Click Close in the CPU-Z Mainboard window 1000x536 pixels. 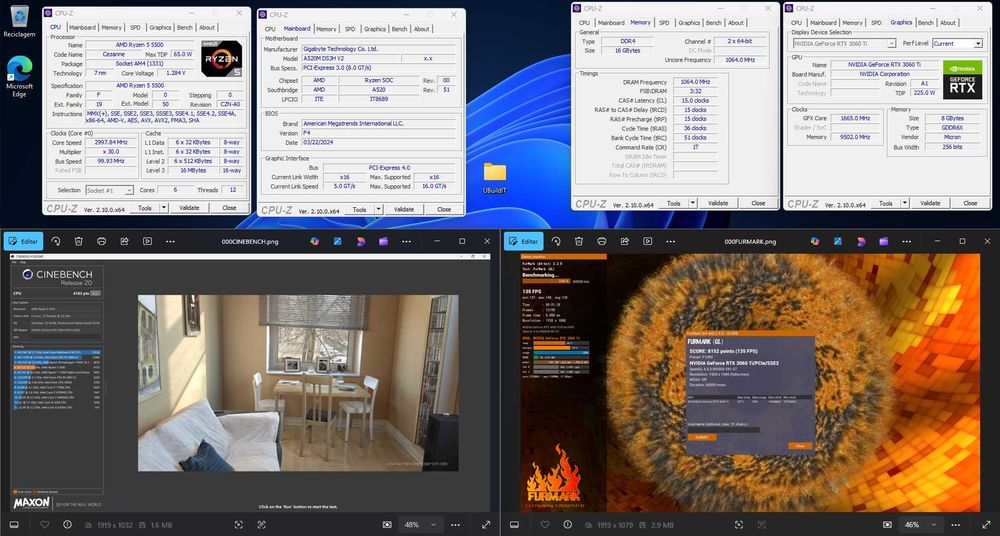[444, 209]
